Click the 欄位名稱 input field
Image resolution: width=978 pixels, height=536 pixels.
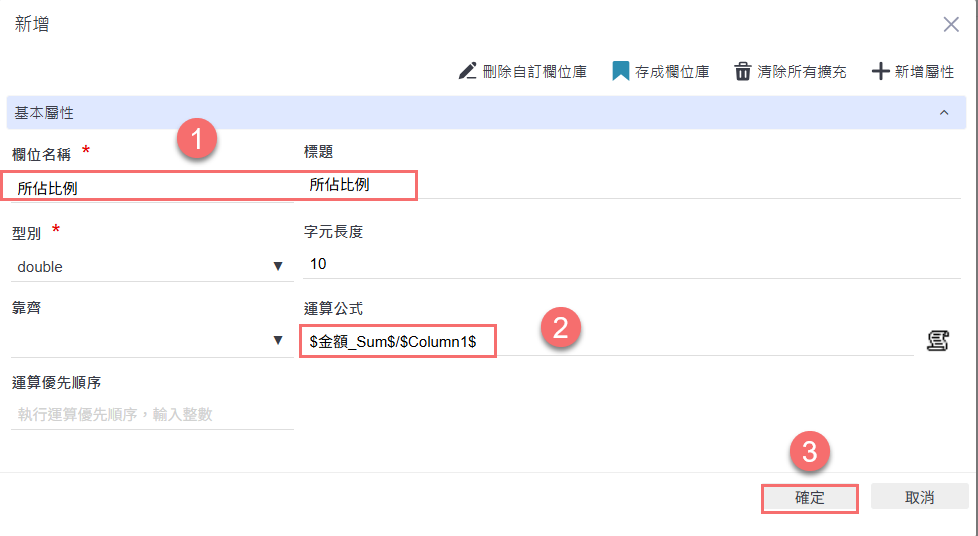(x=150, y=187)
